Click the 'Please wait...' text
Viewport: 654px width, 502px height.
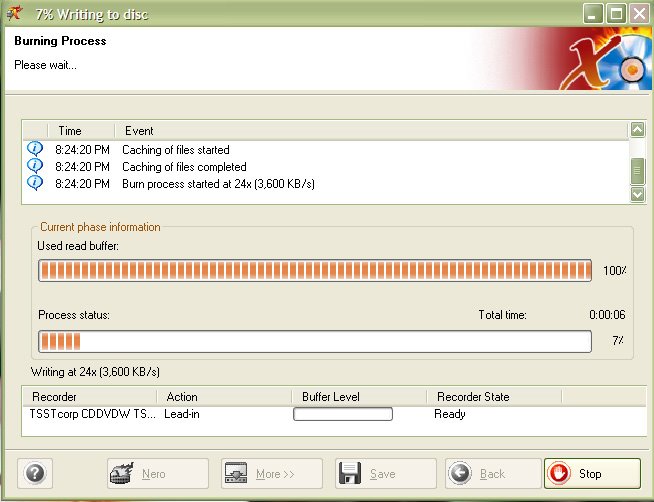click(45, 65)
